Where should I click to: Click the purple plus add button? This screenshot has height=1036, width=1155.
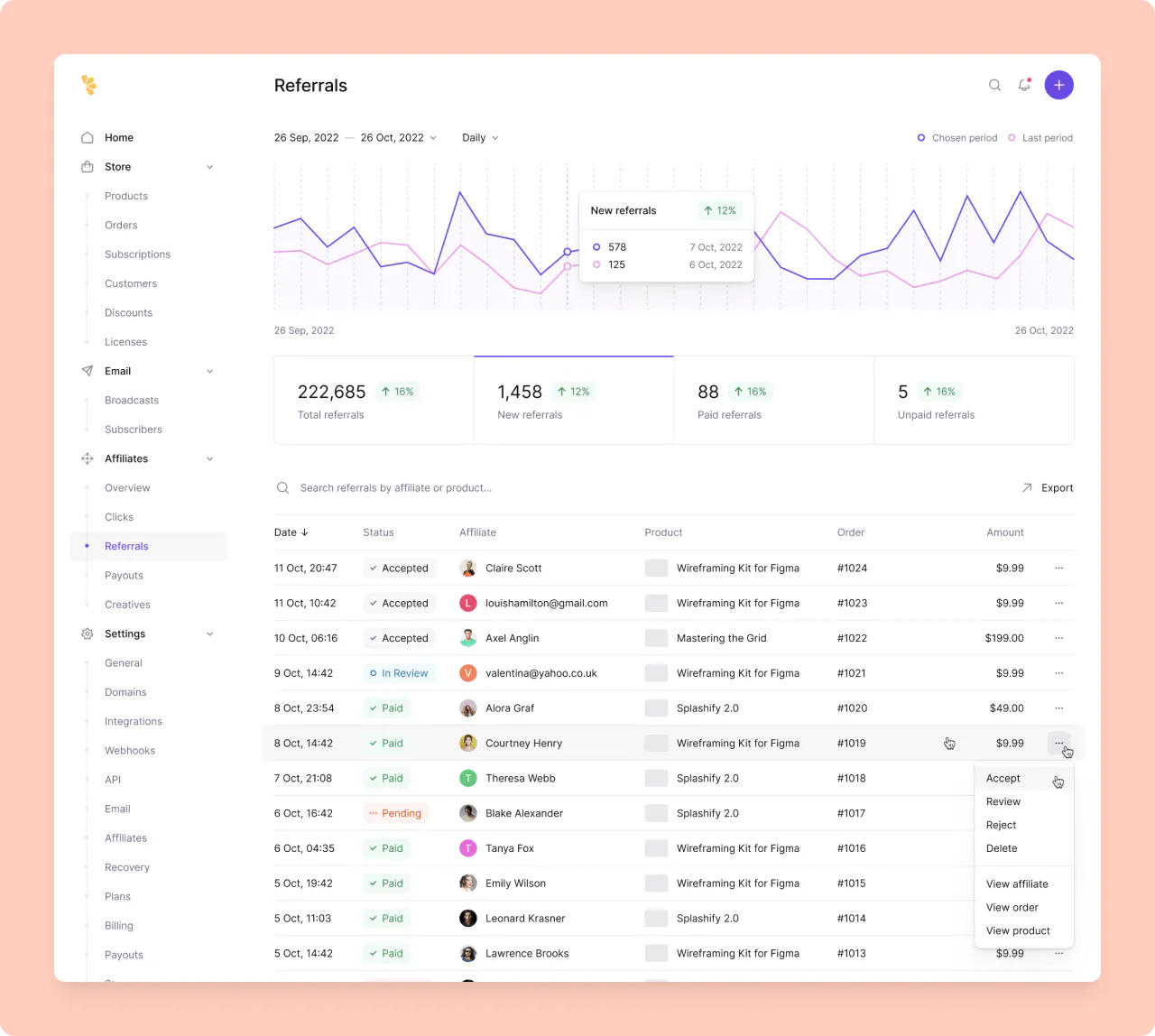tap(1058, 85)
